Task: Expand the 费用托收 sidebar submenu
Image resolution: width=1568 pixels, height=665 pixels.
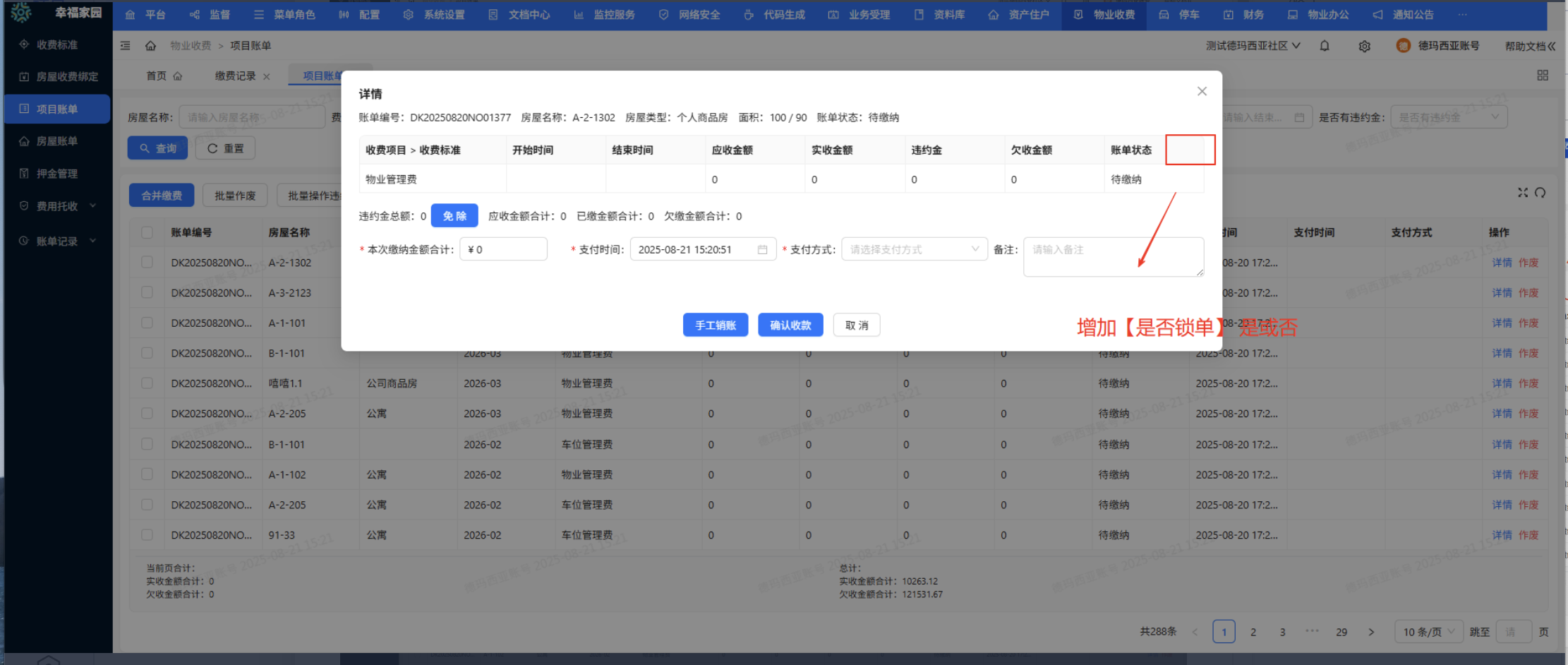Action: pyautogui.click(x=58, y=206)
